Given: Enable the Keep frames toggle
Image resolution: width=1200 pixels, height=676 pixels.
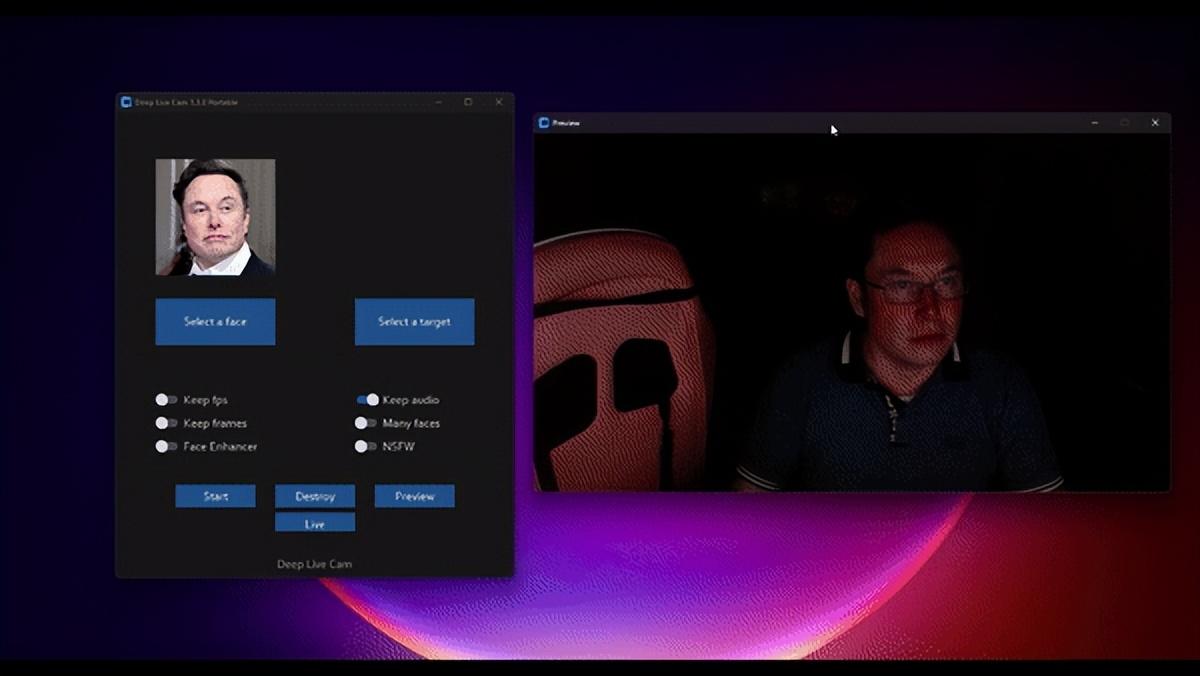Looking at the screenshot, I should click(164, 423).
